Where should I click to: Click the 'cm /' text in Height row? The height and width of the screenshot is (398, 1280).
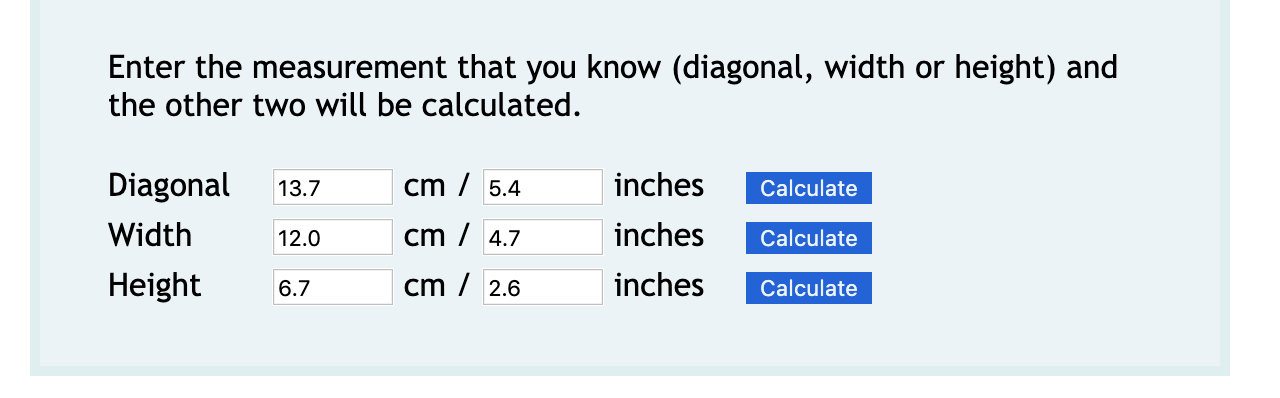coord(437,286)
